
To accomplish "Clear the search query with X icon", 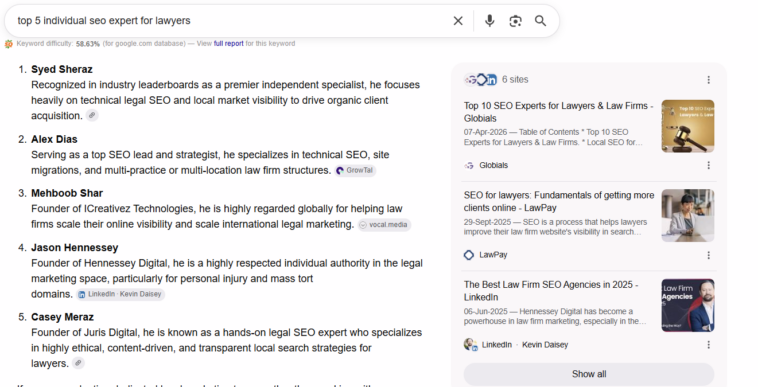I will [458, 21].
